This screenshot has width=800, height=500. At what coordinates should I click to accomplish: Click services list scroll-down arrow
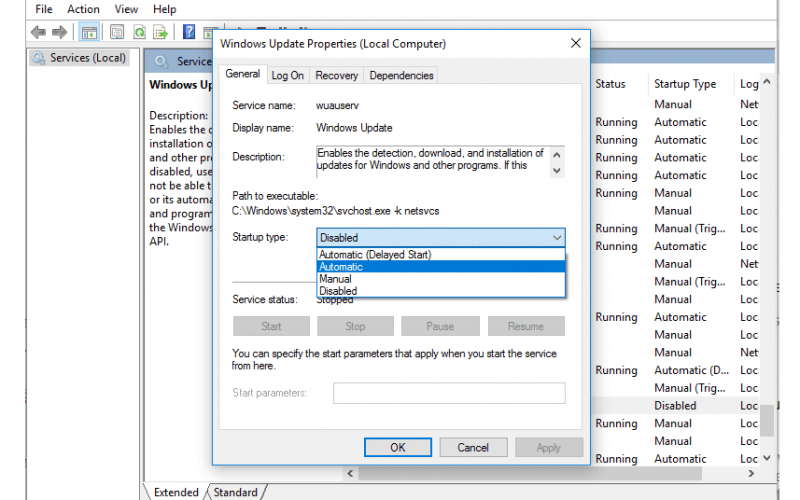(766, 458)
